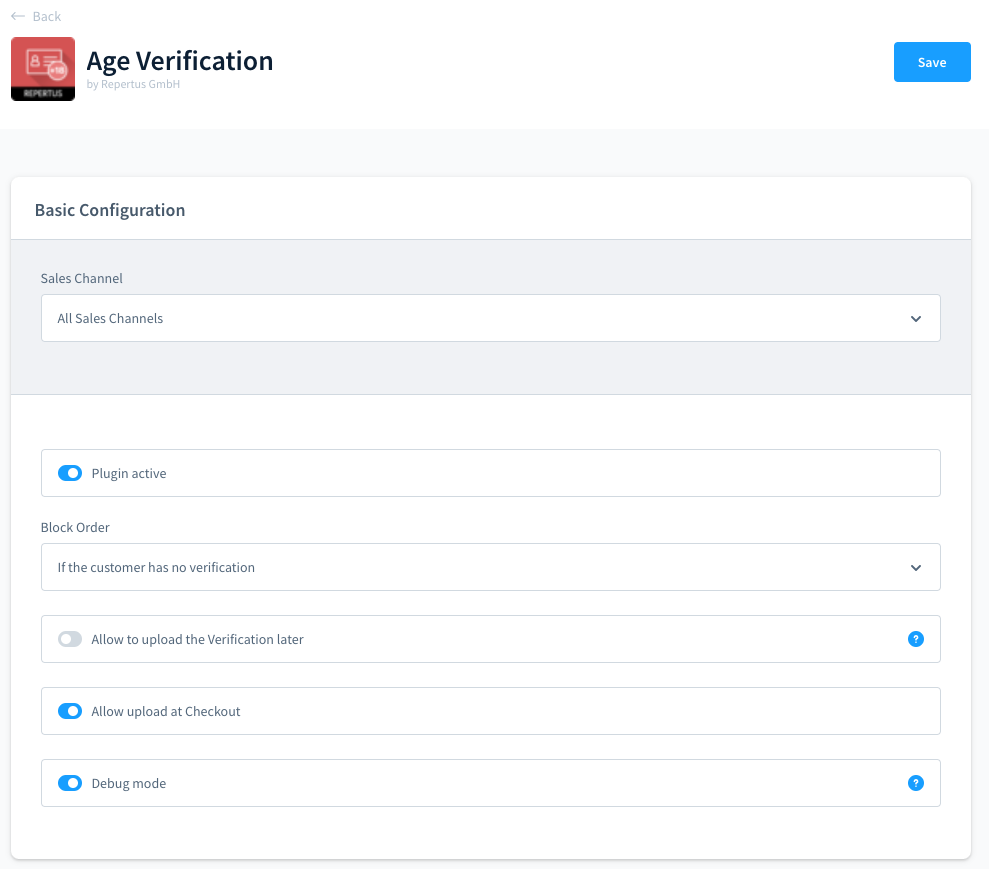This screenshot has height=869, width=989.
Task: Click the 'Block Order' field label
Action: pyautogui.click(x=75, y=527)
